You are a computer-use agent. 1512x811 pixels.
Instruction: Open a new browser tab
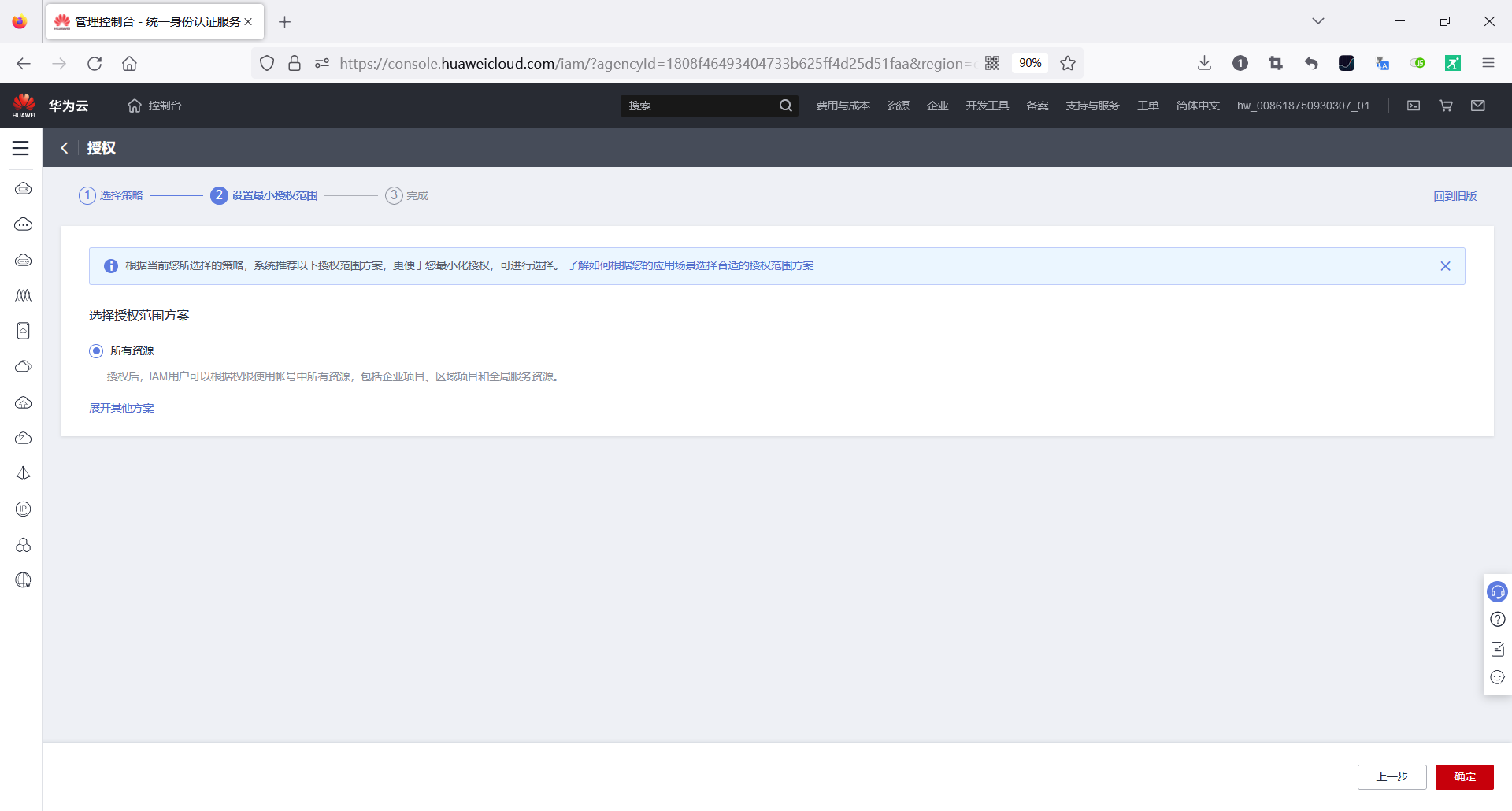[x=285, y=22]
